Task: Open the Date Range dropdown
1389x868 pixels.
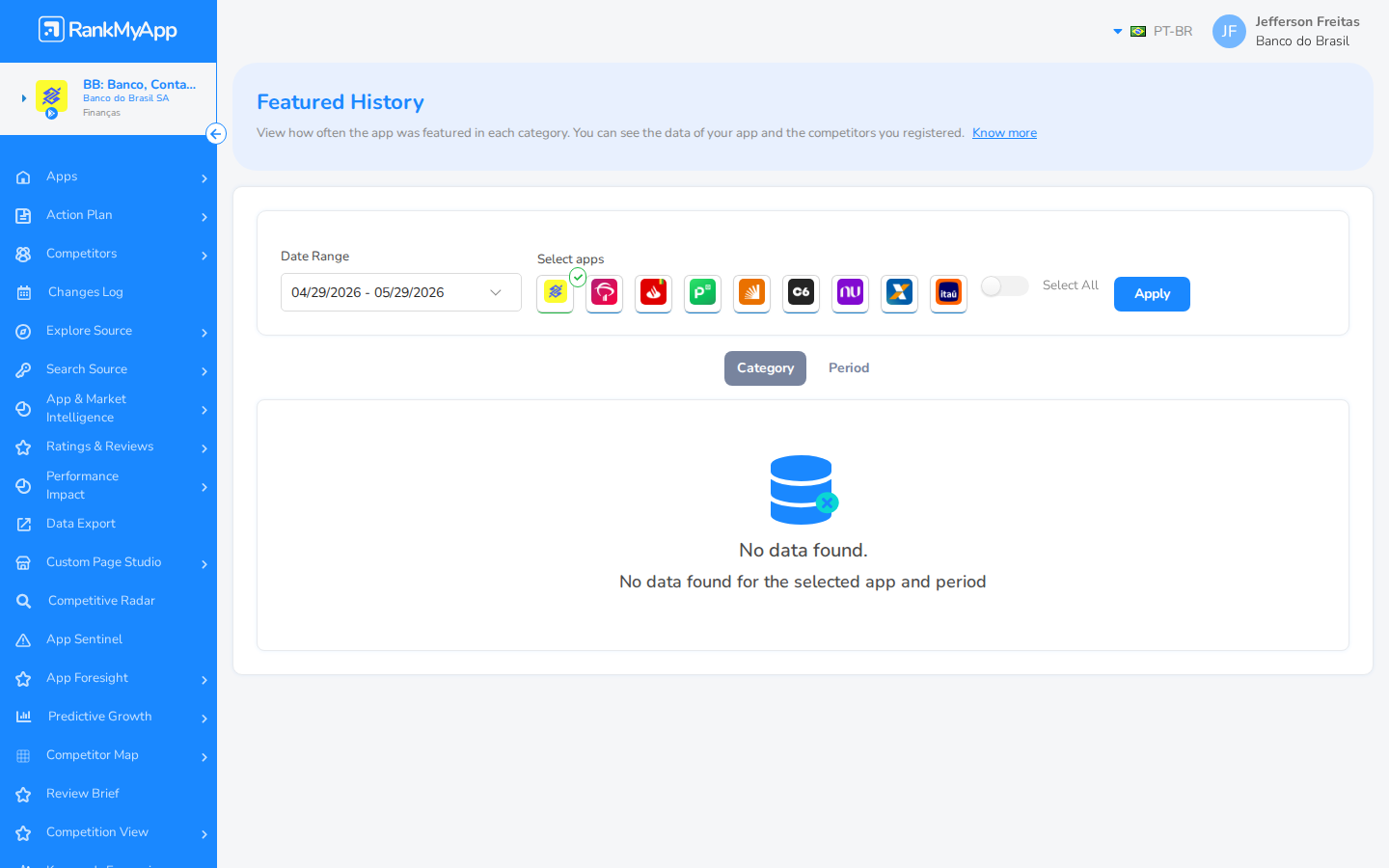Action: [400, 292]
